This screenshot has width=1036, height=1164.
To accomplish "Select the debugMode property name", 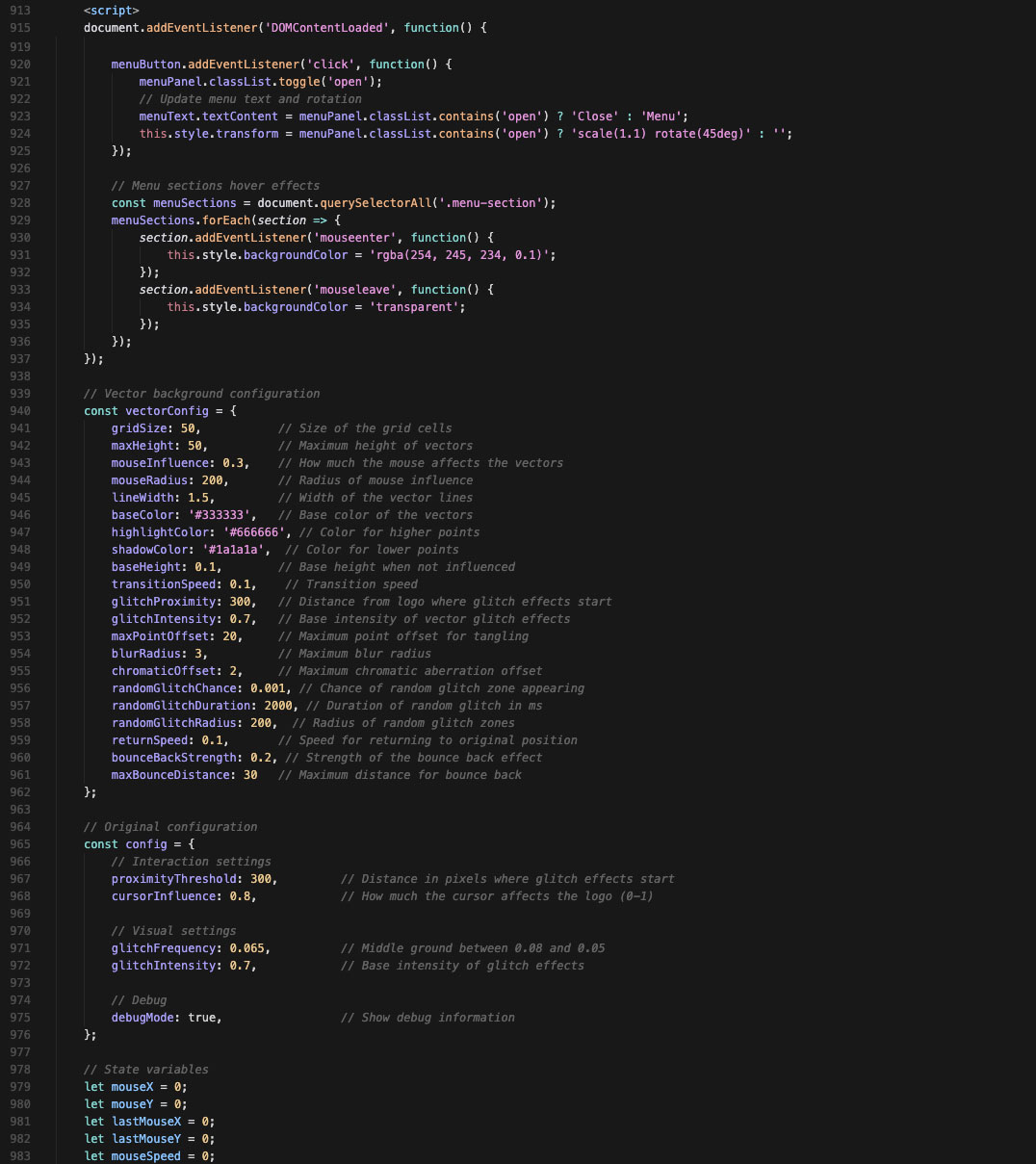I will point(142,1017).
